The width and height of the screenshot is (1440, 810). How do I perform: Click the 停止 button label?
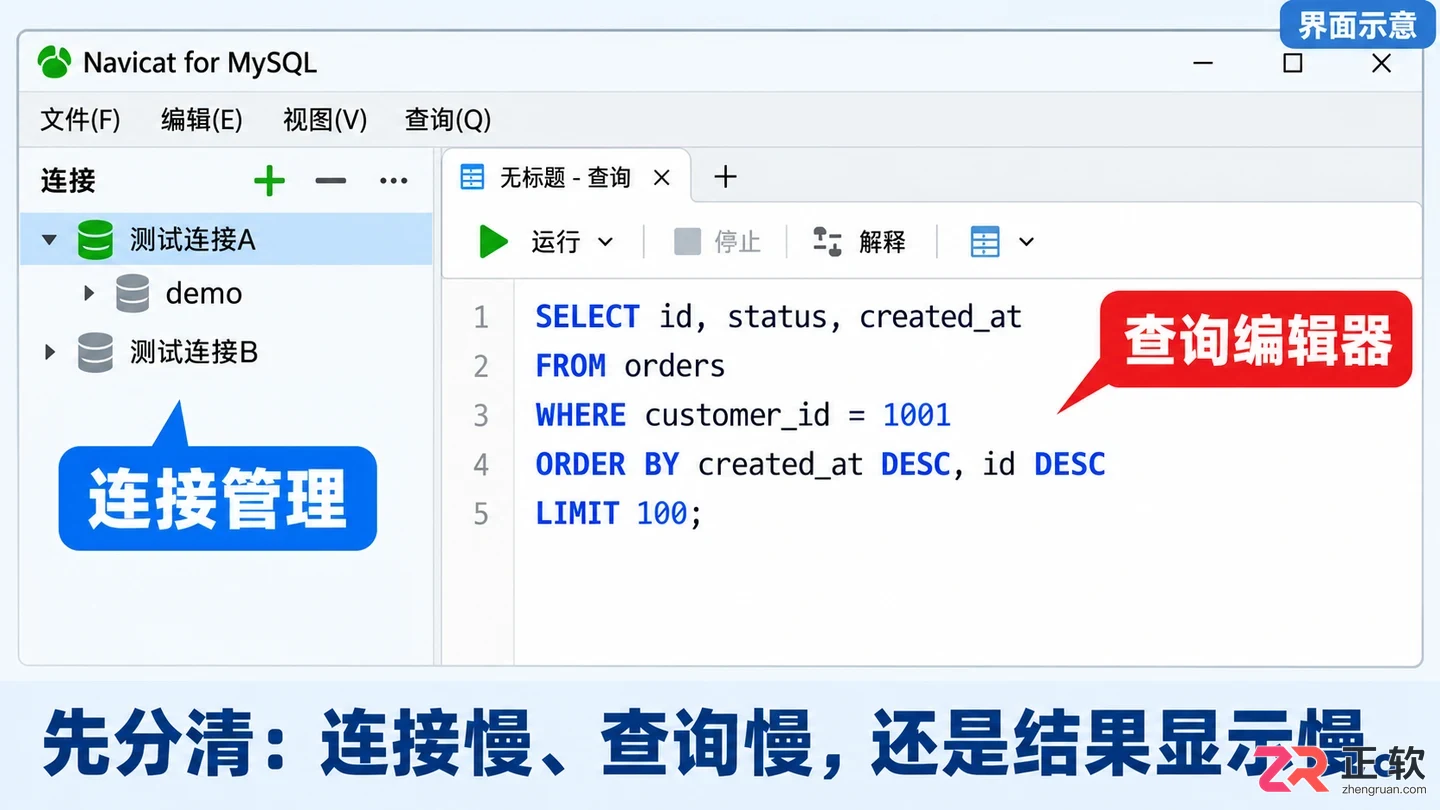point(738,241)
